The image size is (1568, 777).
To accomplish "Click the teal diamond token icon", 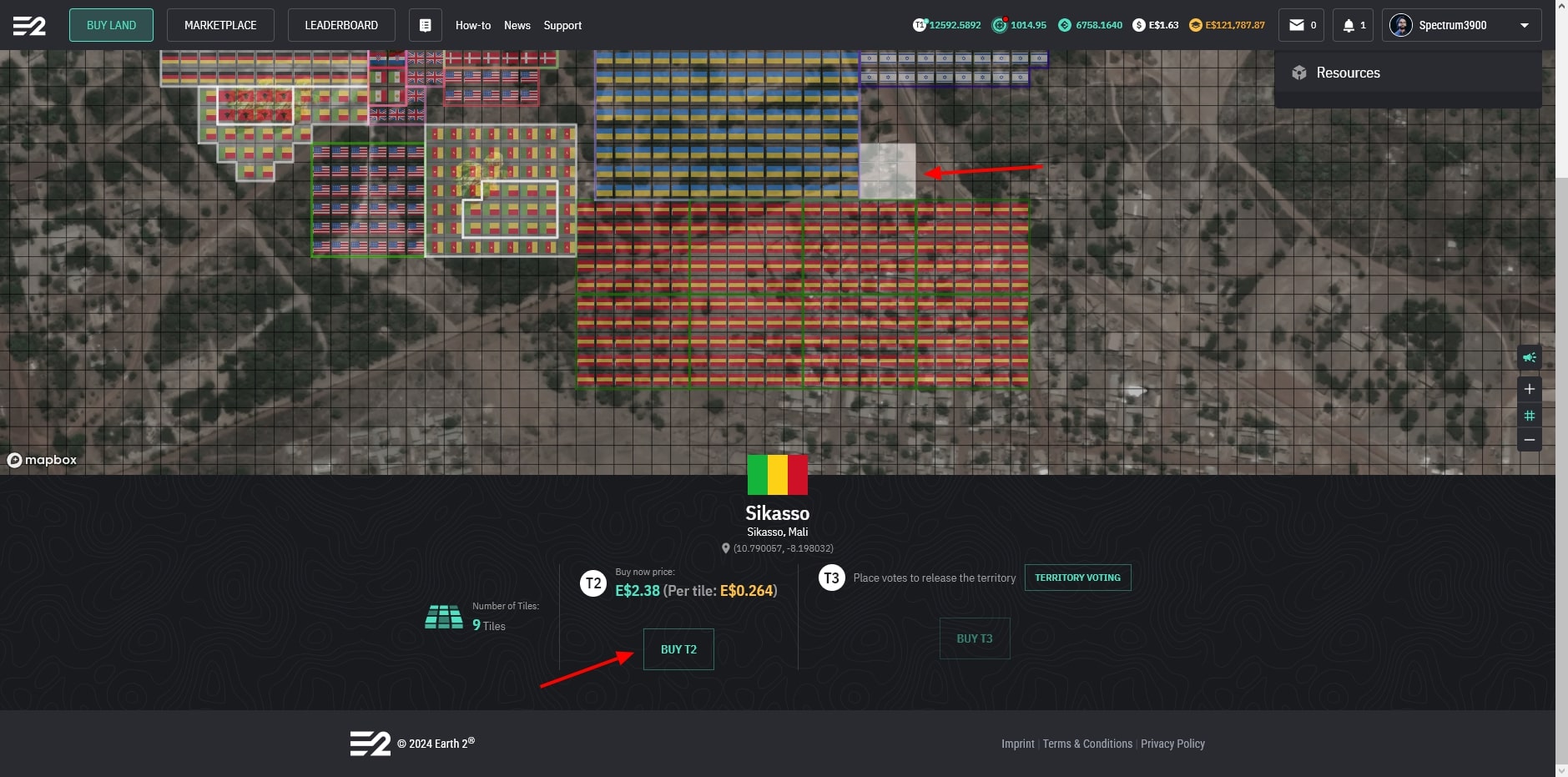I will click(1065, 25).
